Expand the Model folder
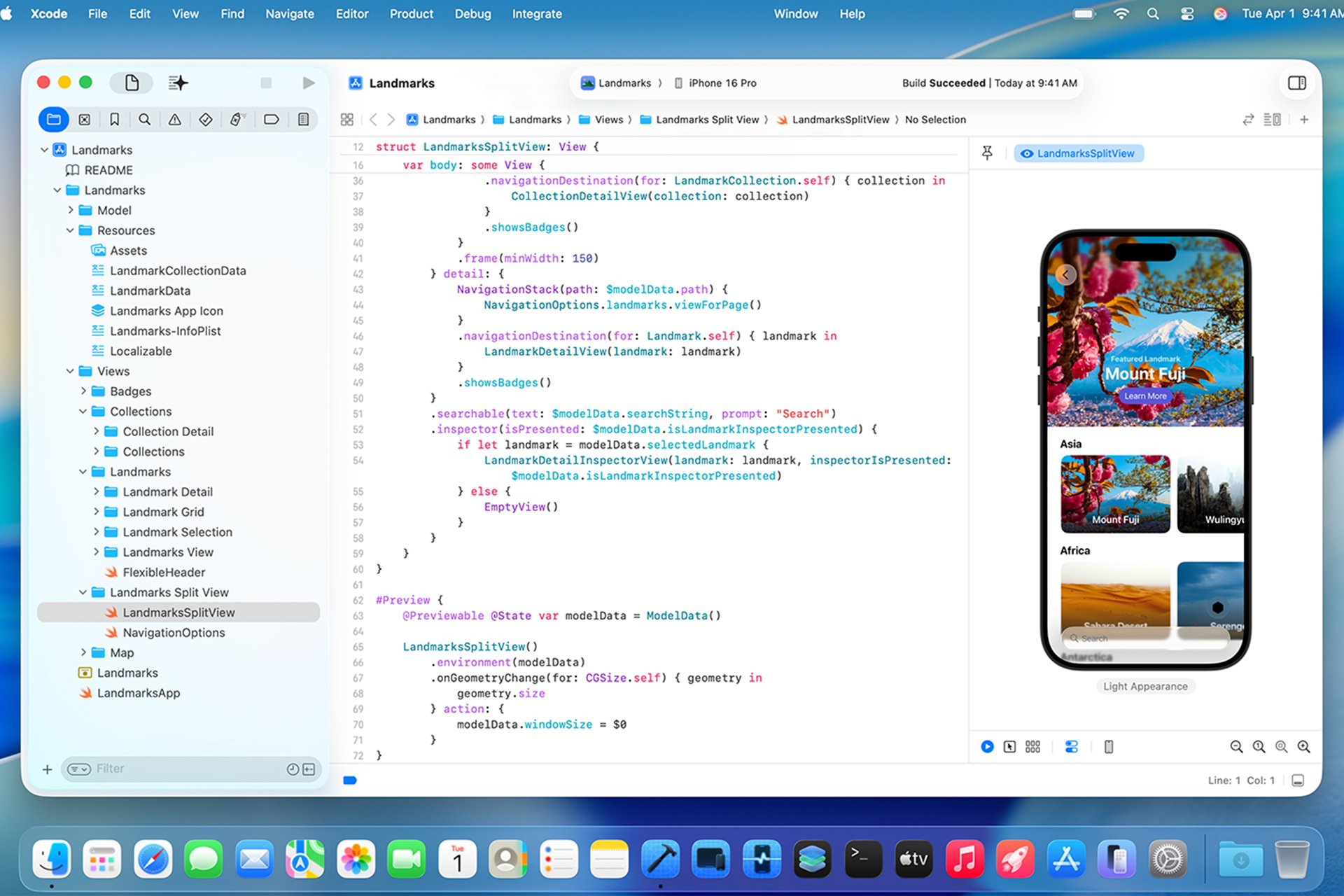The height and width of the screenshot is (896, 1344). [x=70, y=210]
